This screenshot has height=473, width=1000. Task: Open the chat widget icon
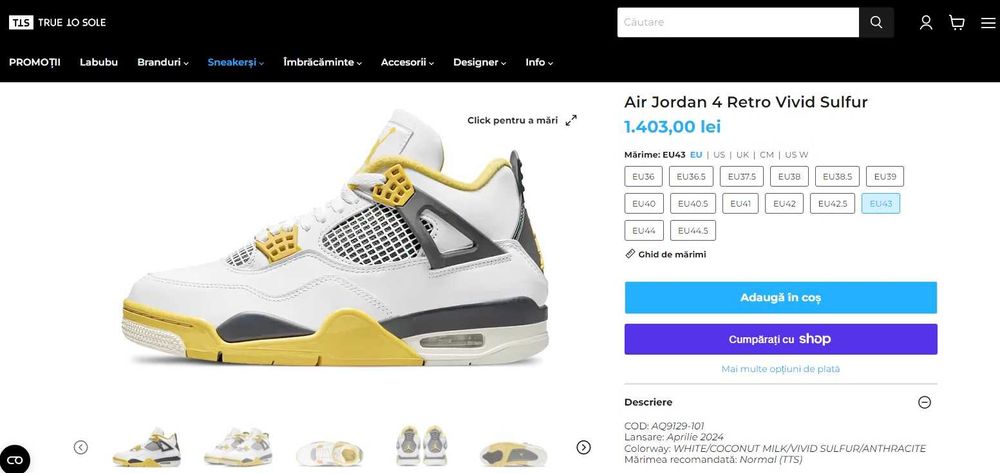15,459
